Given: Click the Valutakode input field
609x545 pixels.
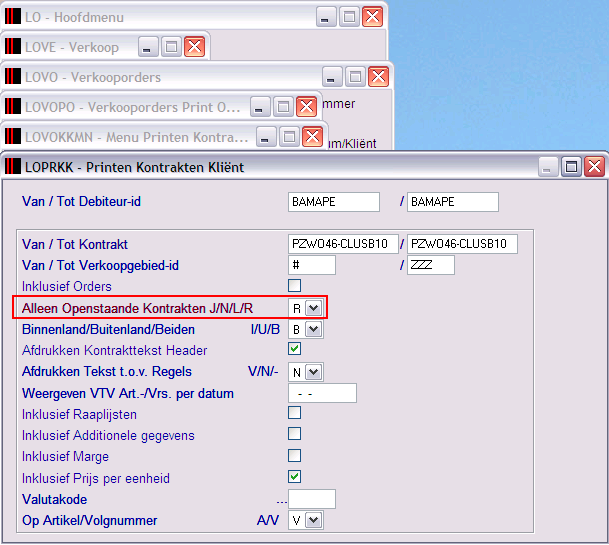Looking at the screenshot, I should pos(311,499).
